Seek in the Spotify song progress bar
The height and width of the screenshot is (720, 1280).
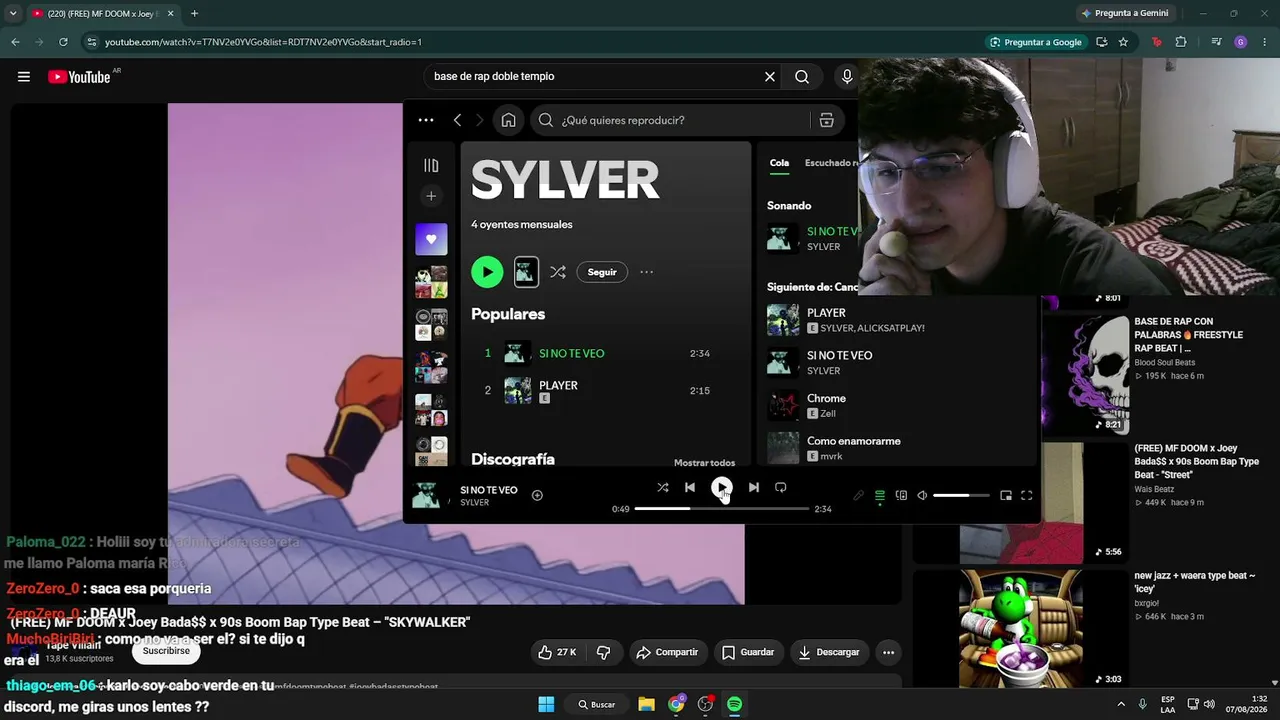(x=721, y=509)
